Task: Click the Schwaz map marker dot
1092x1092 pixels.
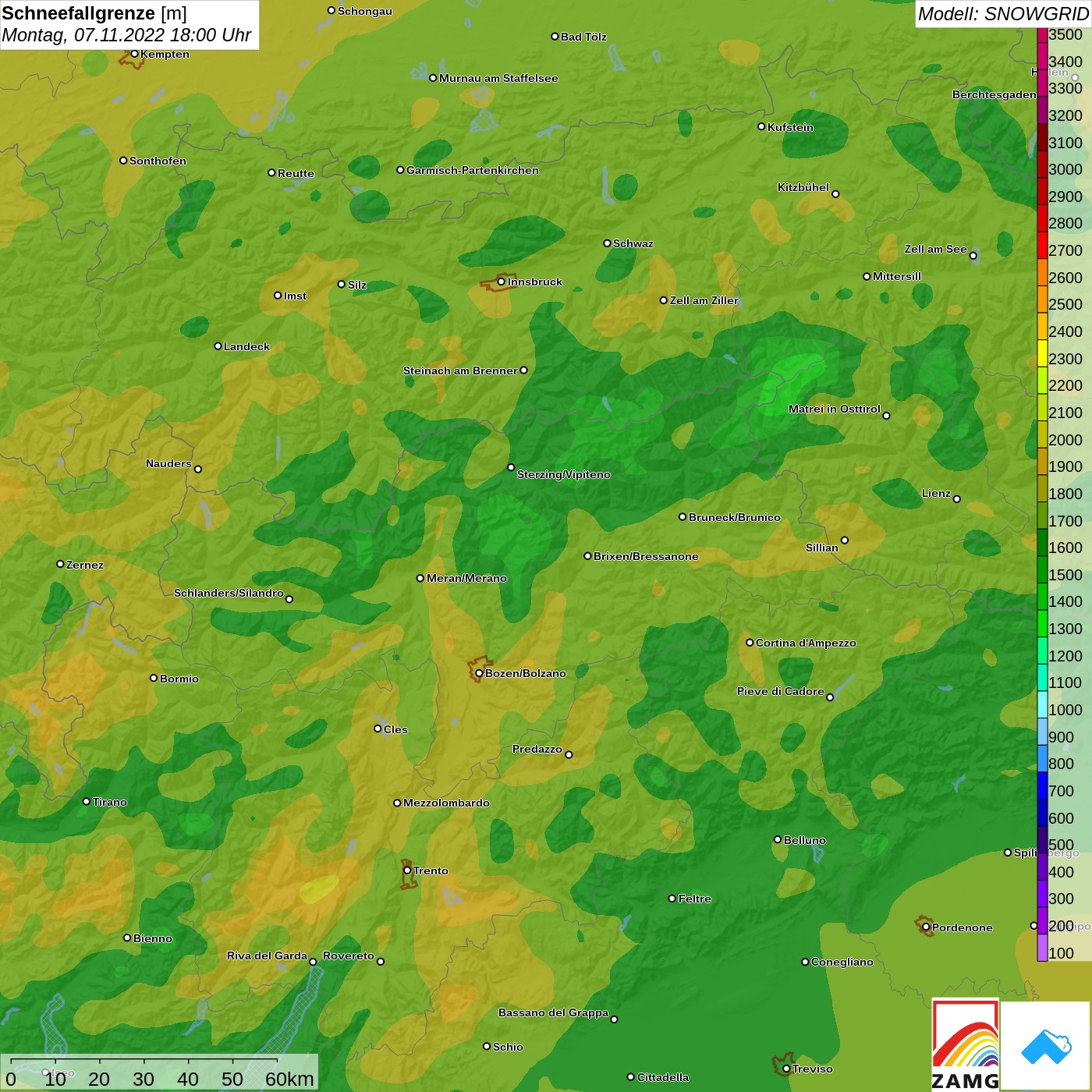Action: [607, 243]
